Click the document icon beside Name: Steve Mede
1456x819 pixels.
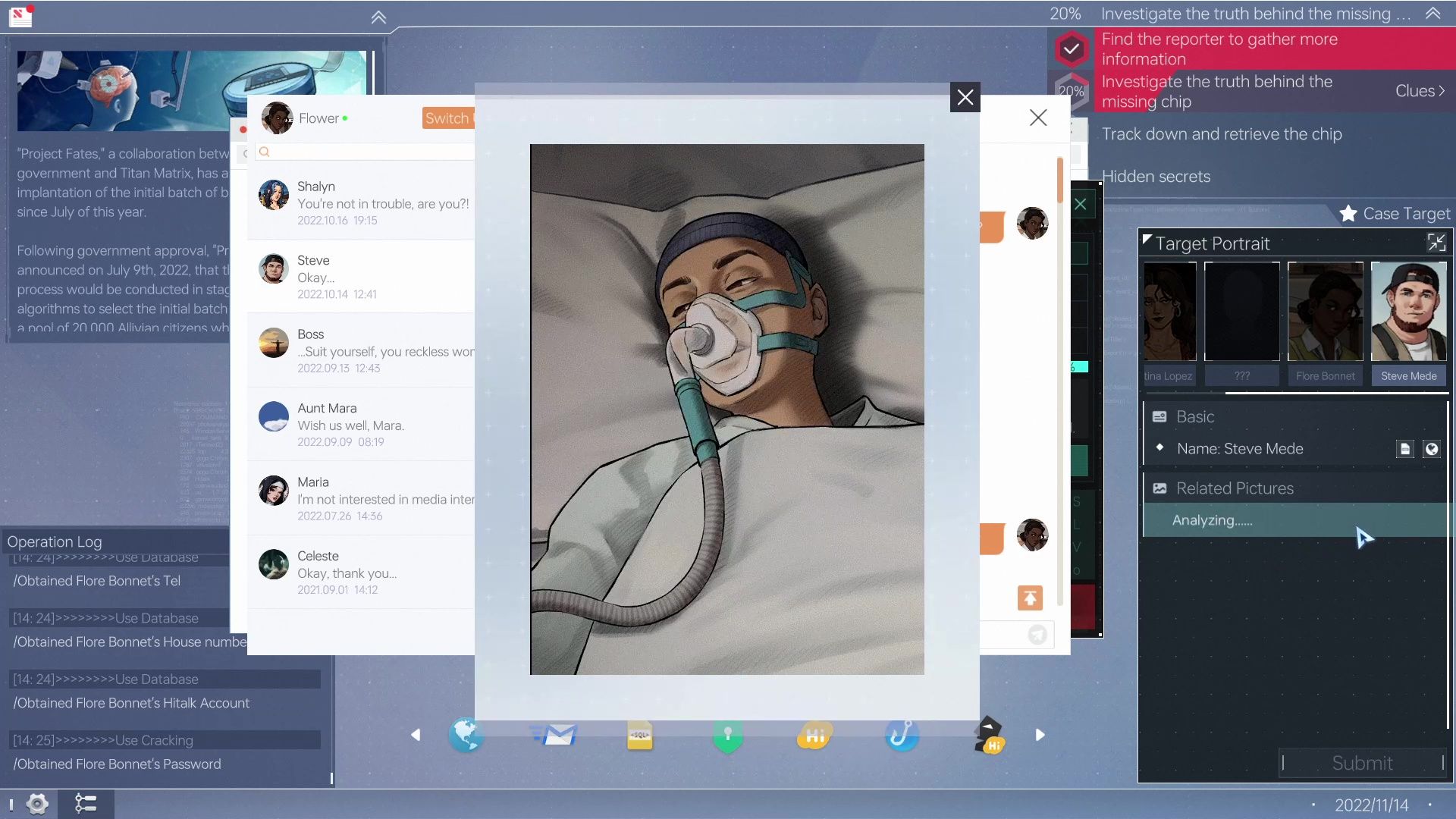[1404, 449]
